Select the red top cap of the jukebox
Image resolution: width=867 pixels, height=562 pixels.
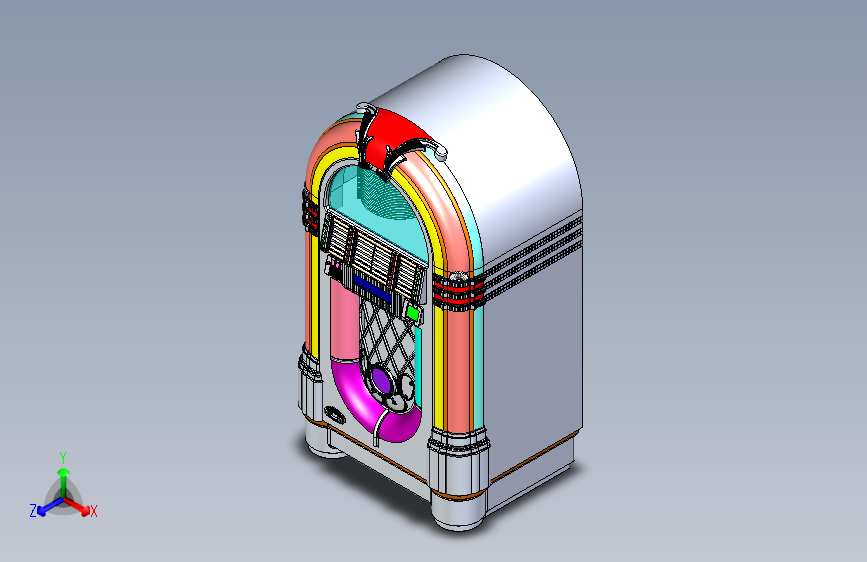coord(392,137)
